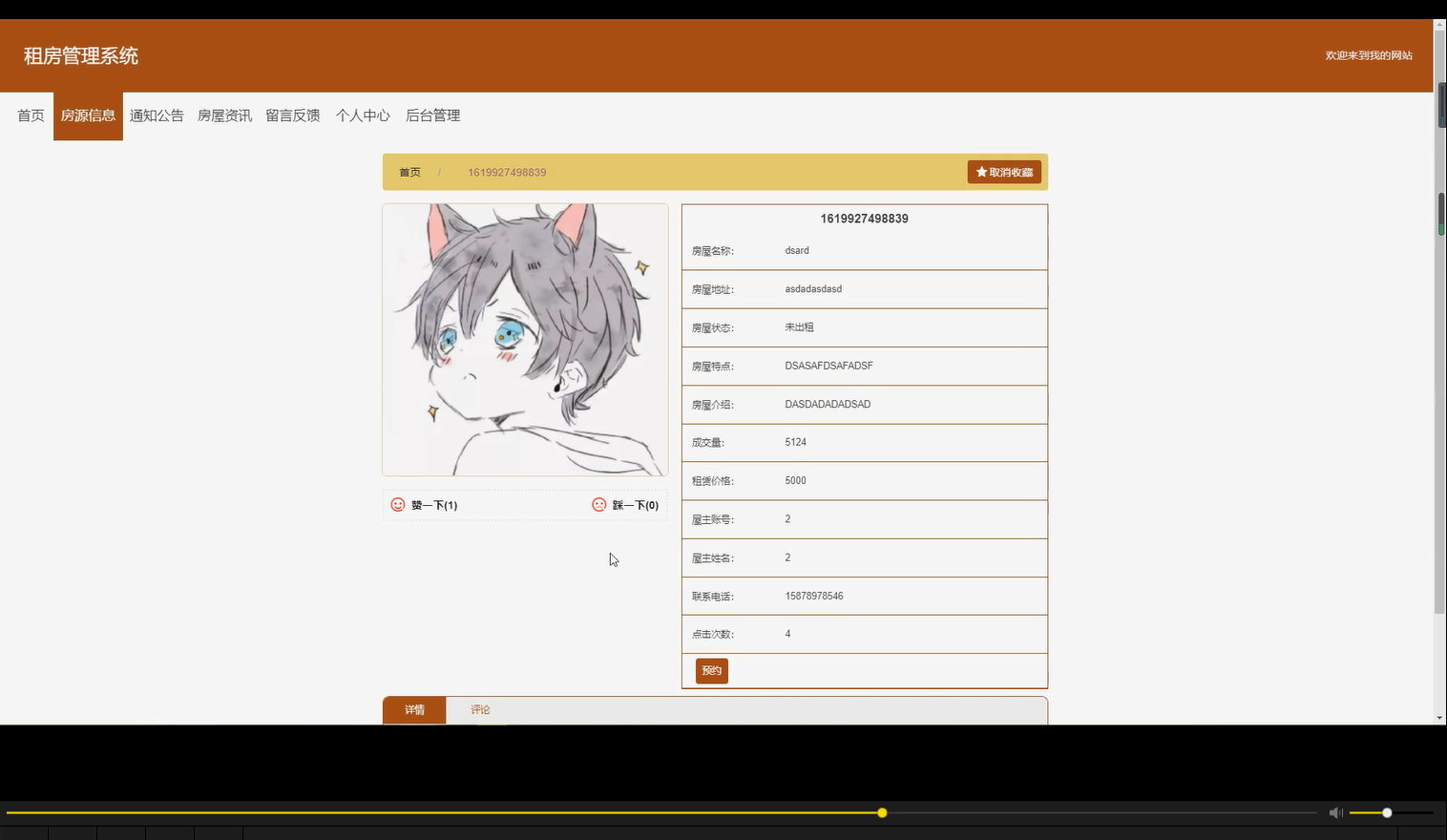The height and width of the screenshot is (840, 1447).
Task: Go to 个人中心 personal center
Action: pyautogui.click(x=363, y=115)
